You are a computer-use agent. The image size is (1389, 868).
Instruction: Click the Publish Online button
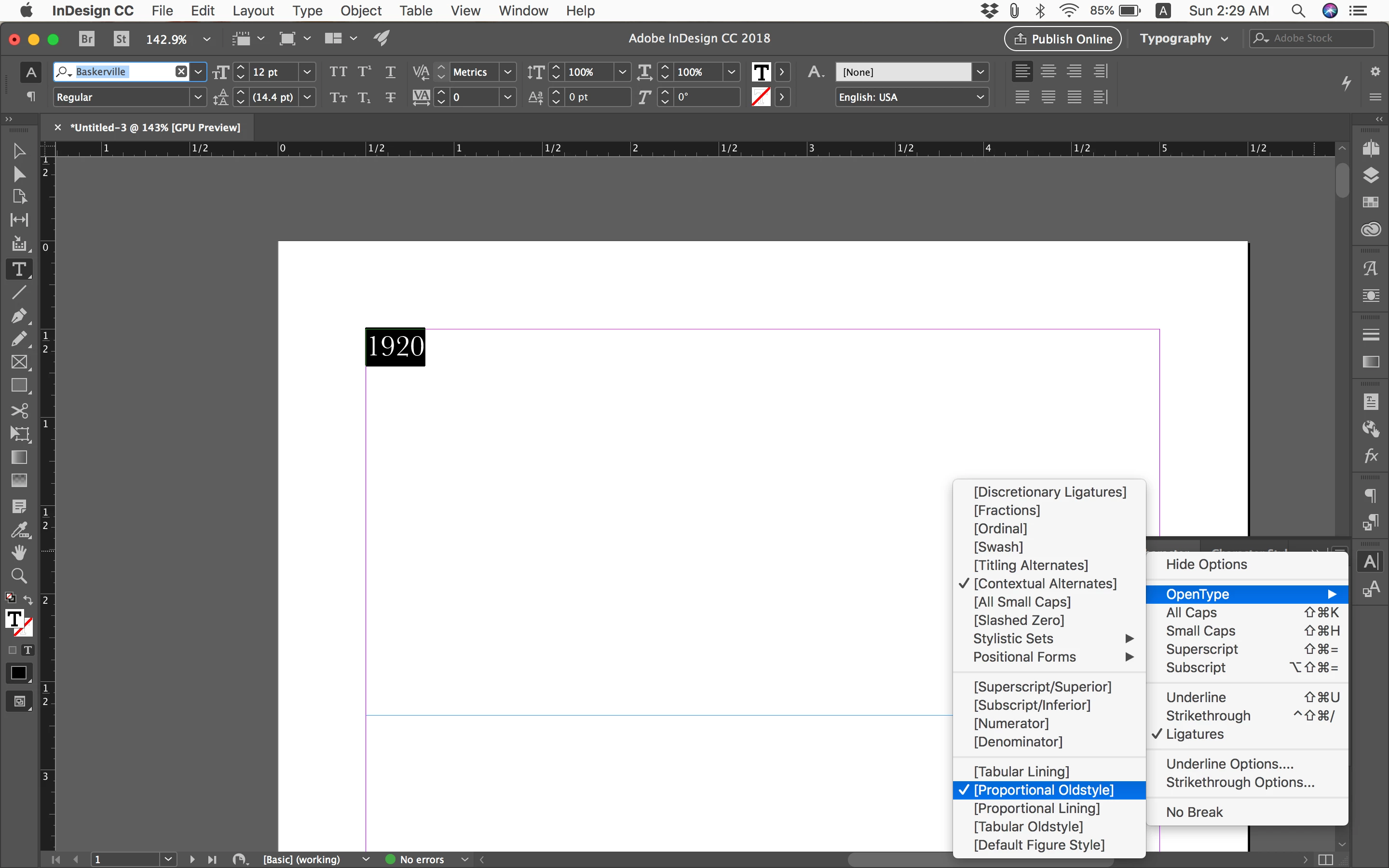[1062, 39]
